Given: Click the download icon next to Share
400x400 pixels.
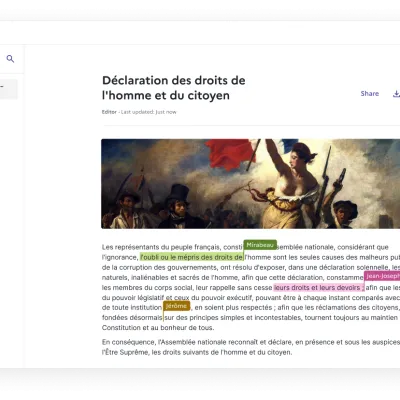Looking at the screenshot, I should pos(396,94).
